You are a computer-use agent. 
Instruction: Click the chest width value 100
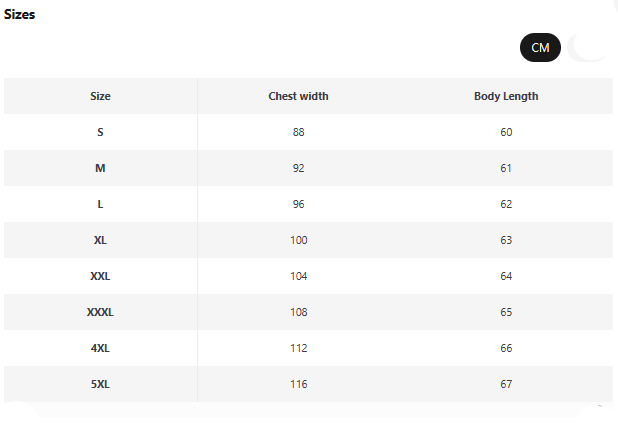(298, 240)
